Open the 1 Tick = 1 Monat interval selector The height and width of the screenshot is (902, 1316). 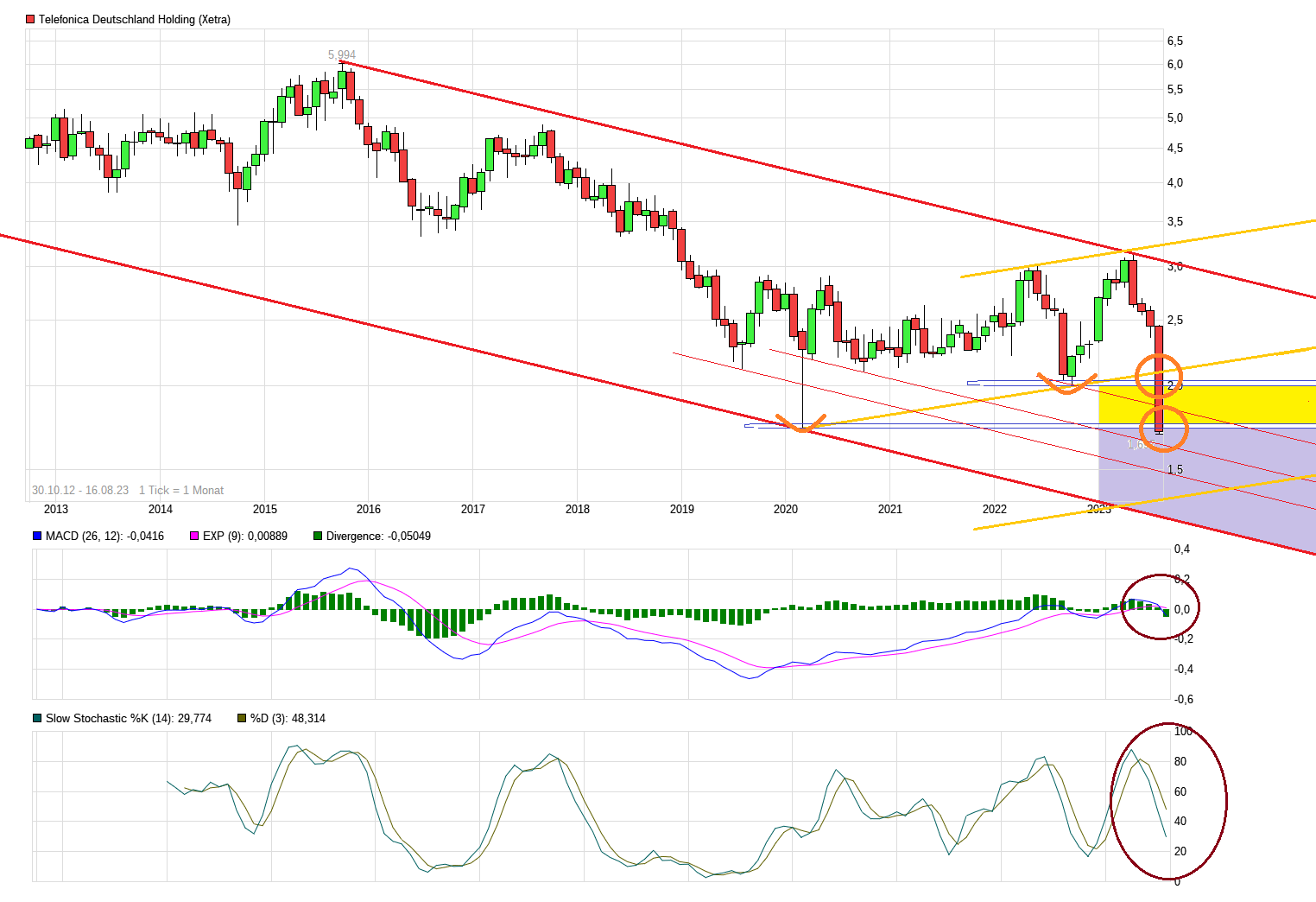pyautogui.click(x=182, y=490)
